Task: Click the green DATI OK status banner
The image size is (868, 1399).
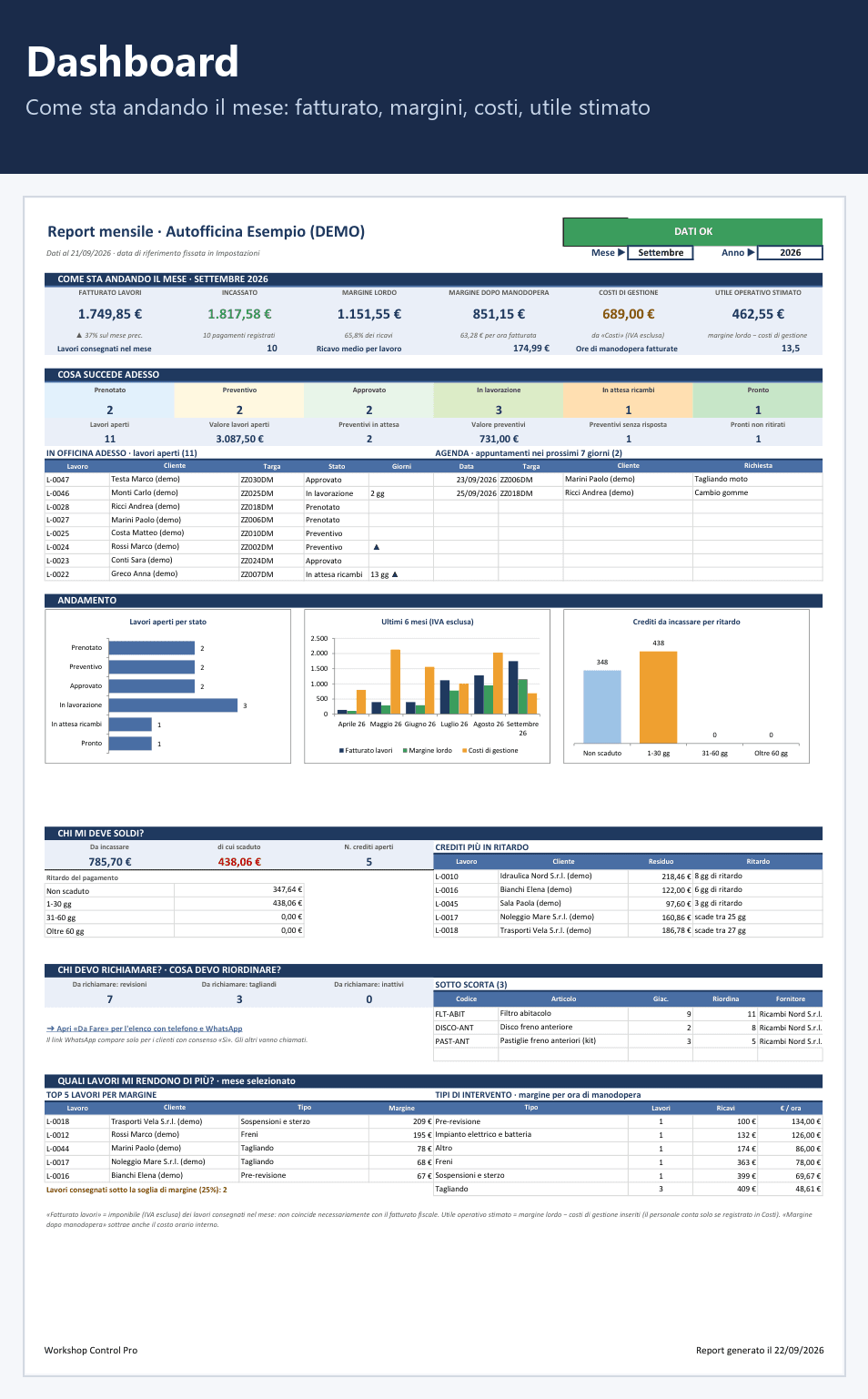Action: (692, 231)
